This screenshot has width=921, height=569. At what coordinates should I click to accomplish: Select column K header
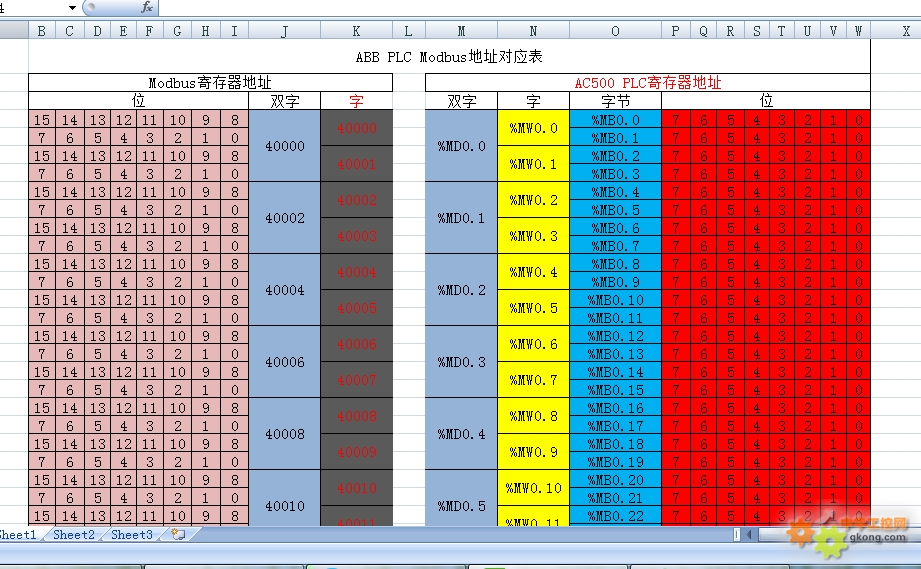(356, 31)
